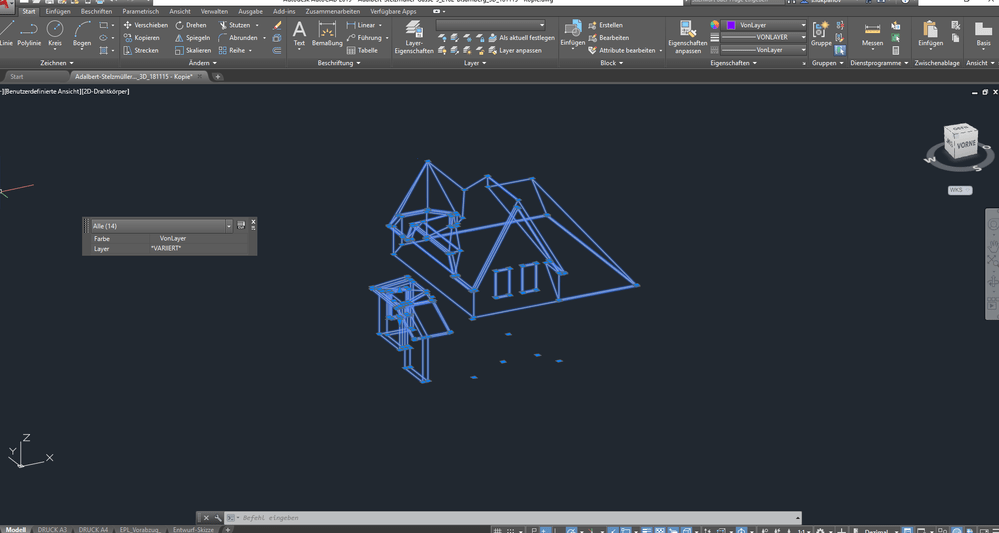The width and height of the screenshot is (999, 533).
Task: Select the Bogen arc tool
Action: [82, 33]
